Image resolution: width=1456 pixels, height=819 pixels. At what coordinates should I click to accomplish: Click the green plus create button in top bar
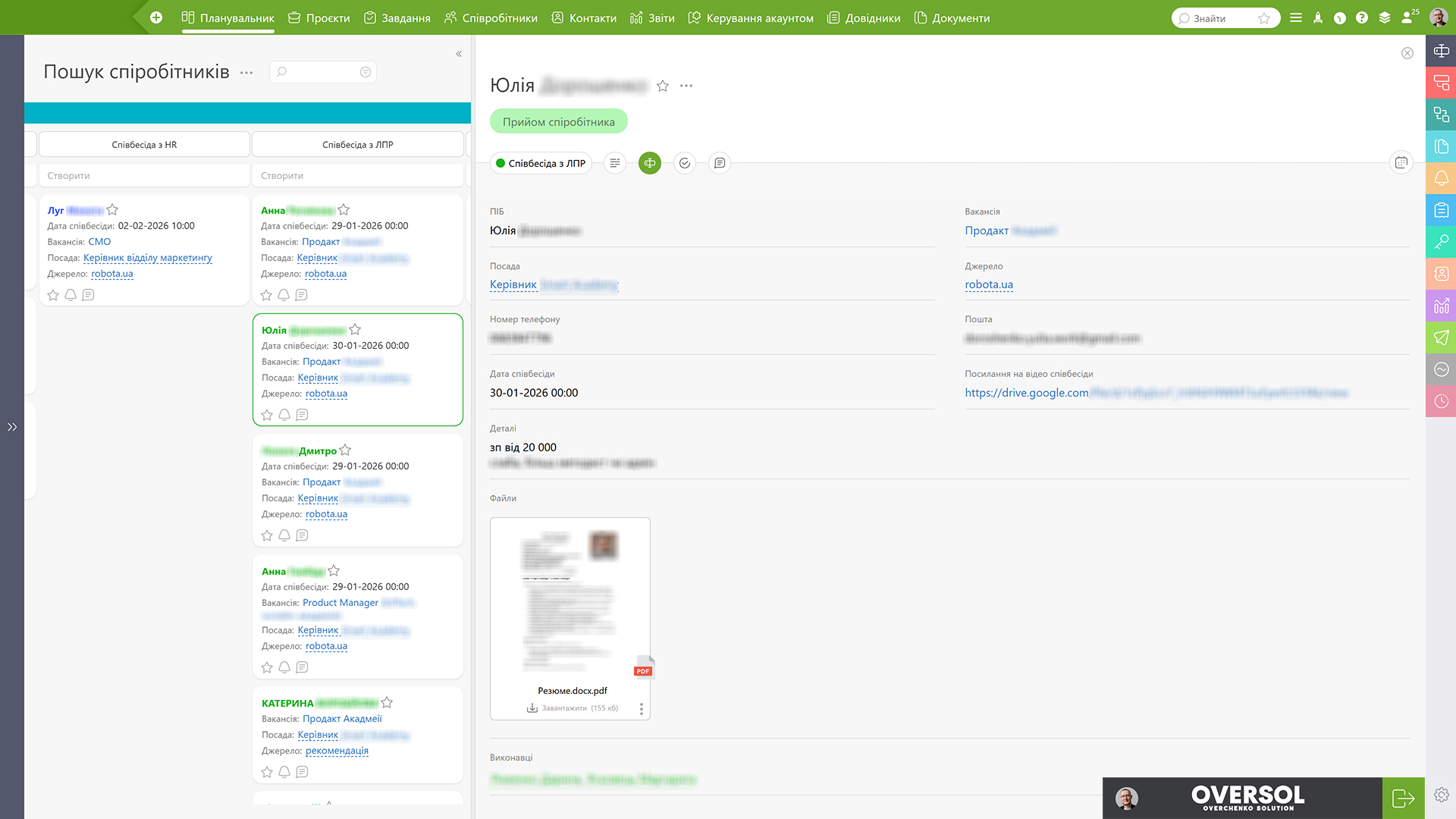point(156,17)
